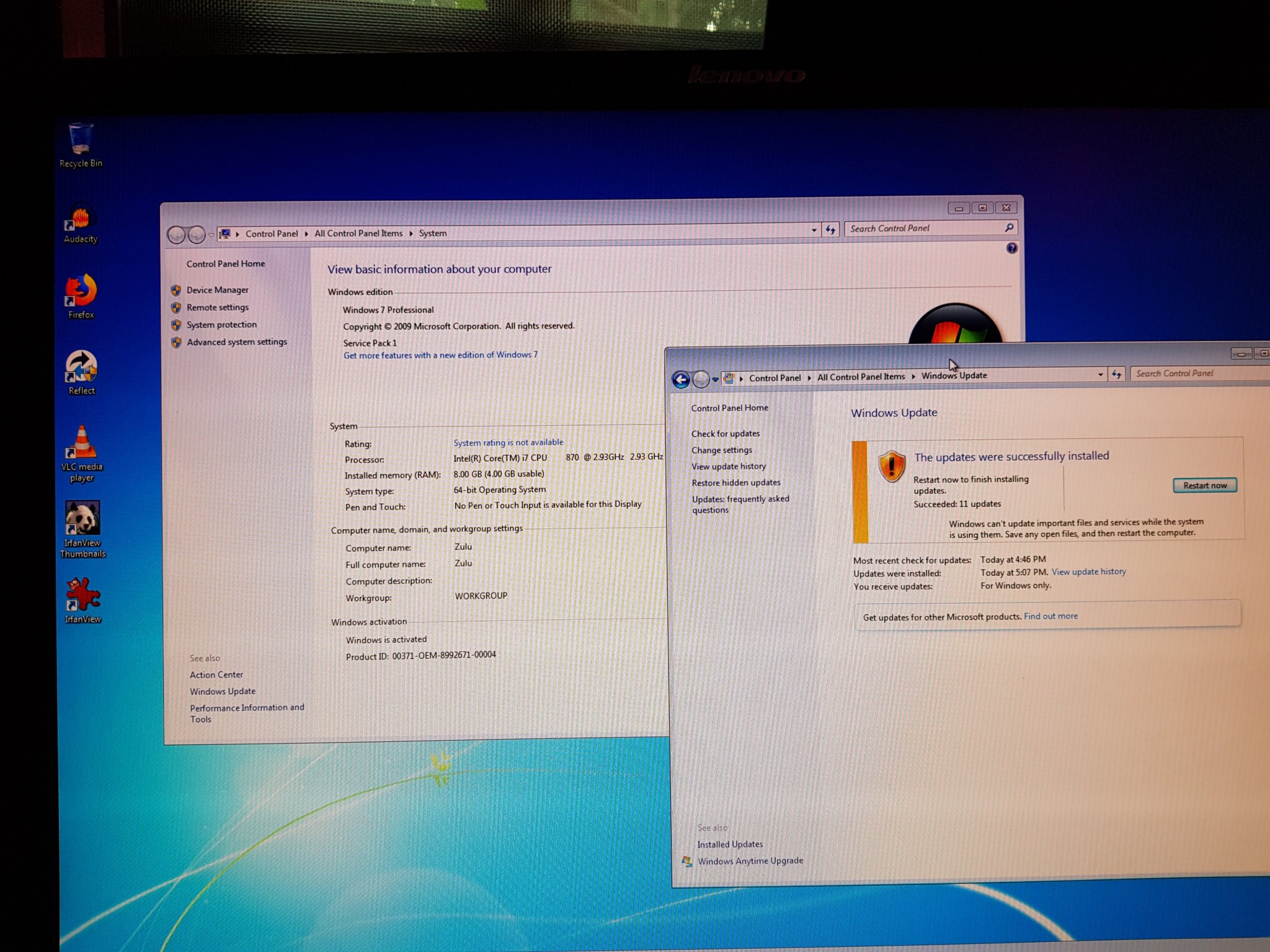Click the Restart now button

coord(1204,485)
